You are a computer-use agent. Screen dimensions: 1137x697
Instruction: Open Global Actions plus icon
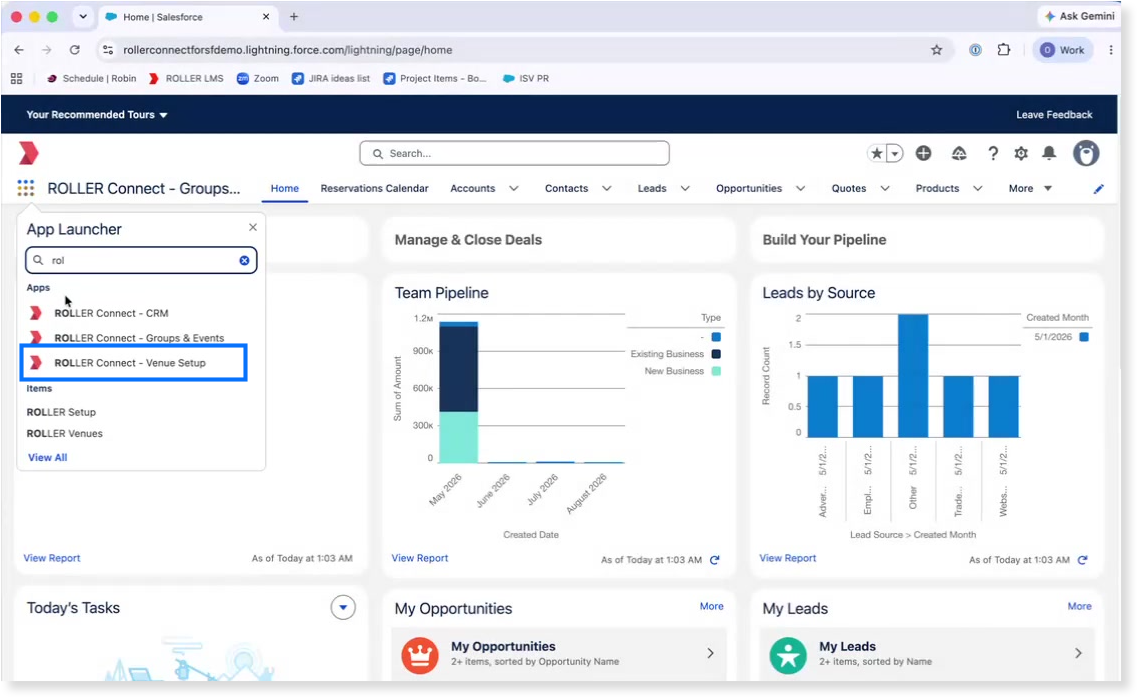click(x=923, y=153)
